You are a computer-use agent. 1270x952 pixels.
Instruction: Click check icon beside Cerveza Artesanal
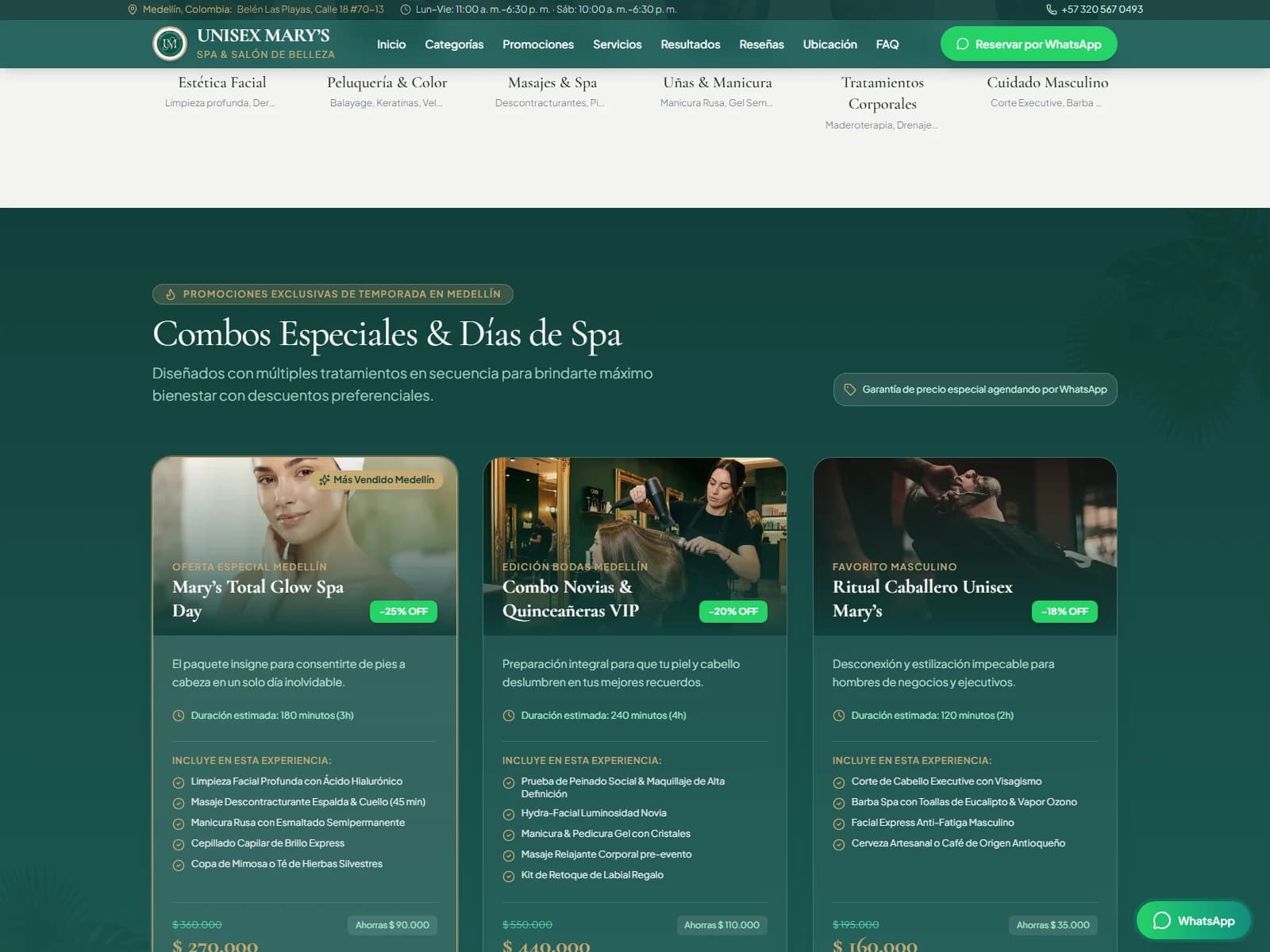pos(839,845)
